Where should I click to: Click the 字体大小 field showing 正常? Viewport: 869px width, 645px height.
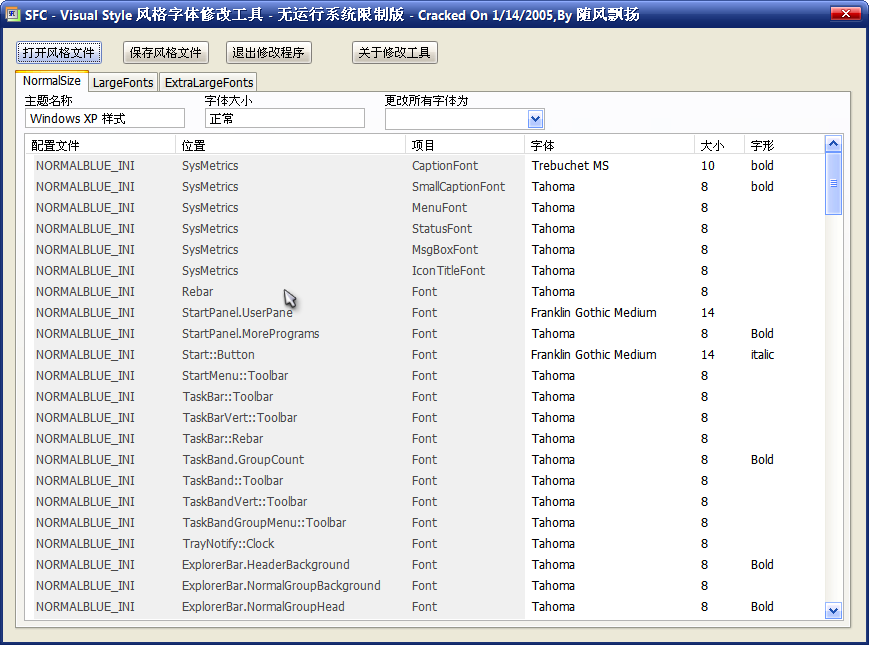click(x=285, y=119)
